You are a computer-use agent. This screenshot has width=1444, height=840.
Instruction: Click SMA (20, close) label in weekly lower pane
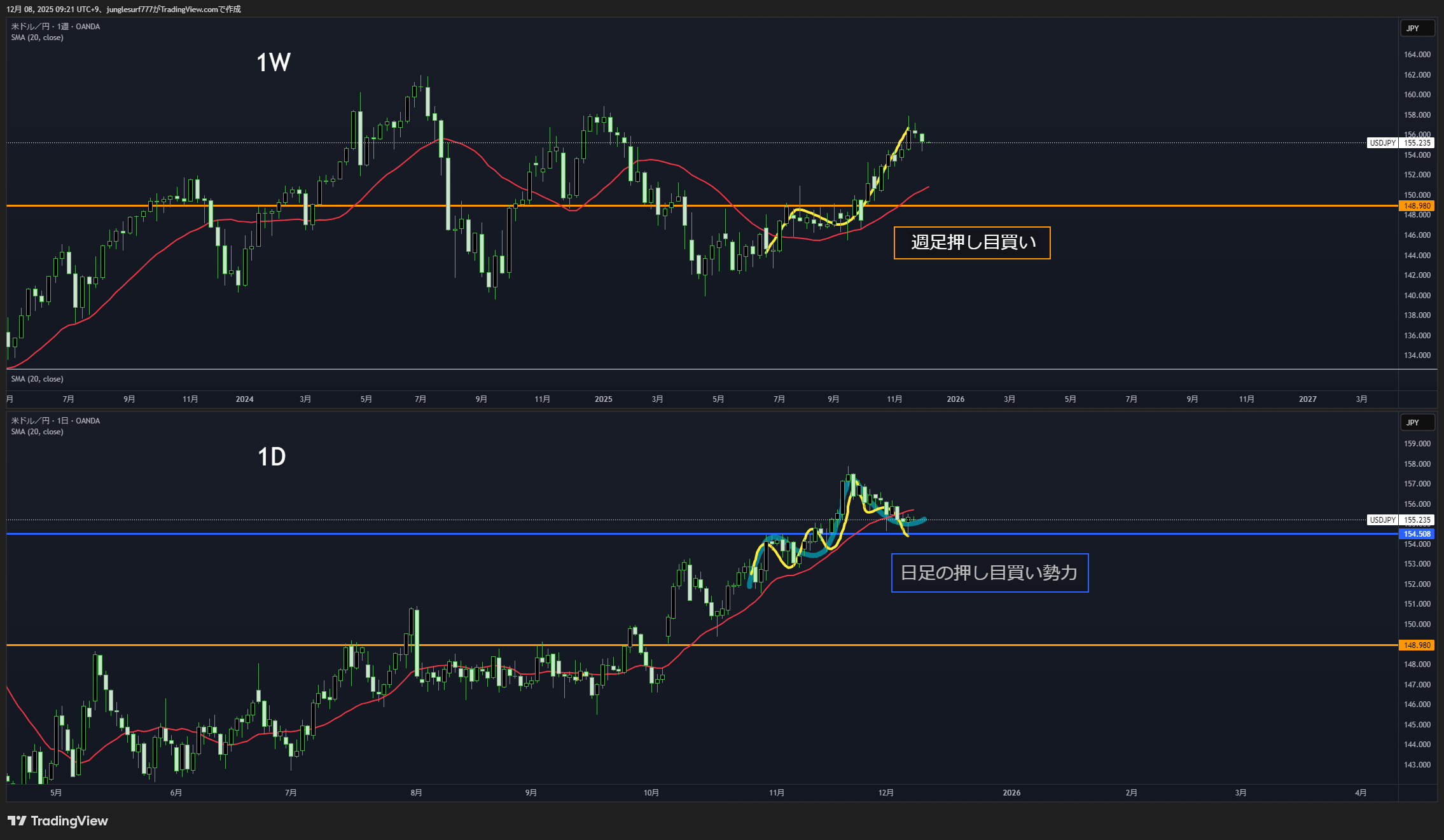(x=37, y=379)
